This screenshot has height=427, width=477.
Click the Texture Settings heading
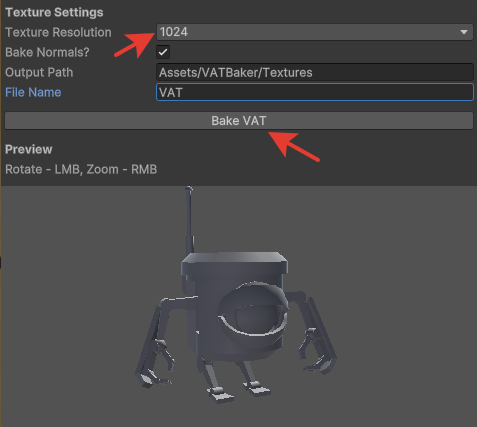(54, 12)
